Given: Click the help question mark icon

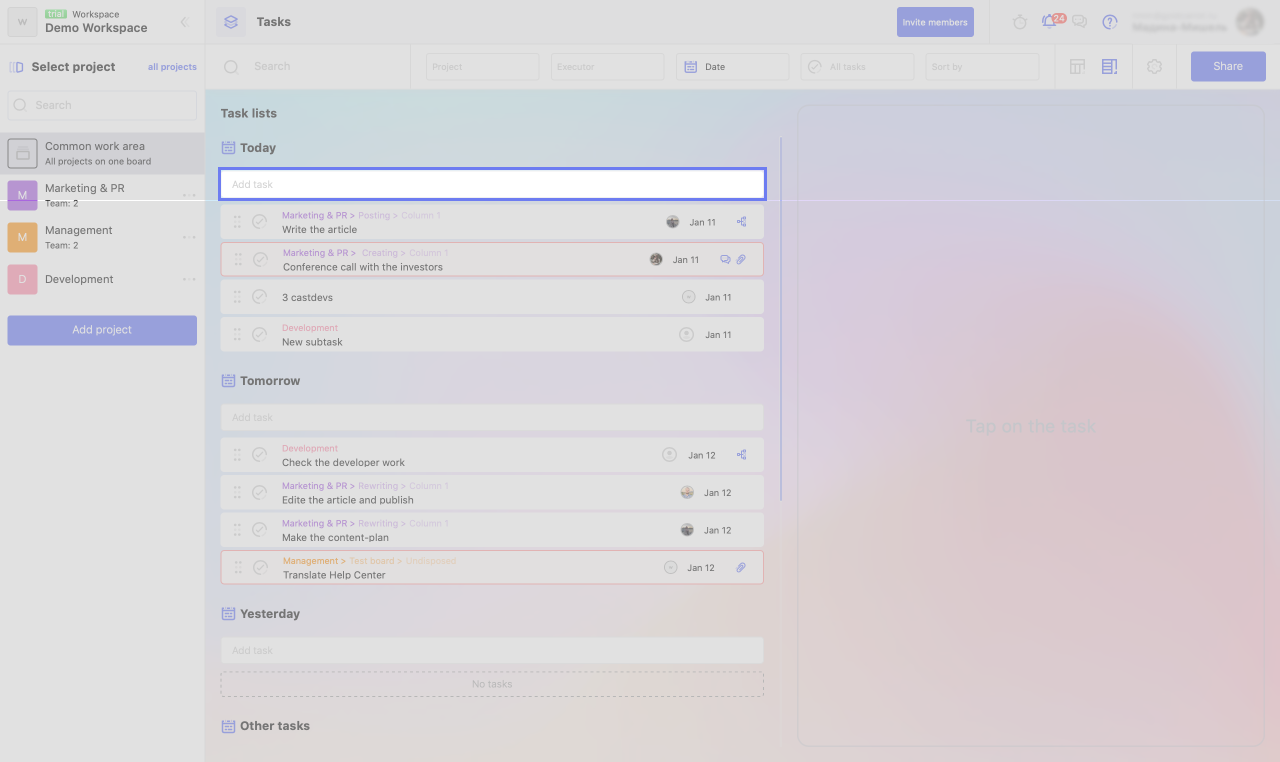Looking at the screenshot, I should pos(1109,22).
